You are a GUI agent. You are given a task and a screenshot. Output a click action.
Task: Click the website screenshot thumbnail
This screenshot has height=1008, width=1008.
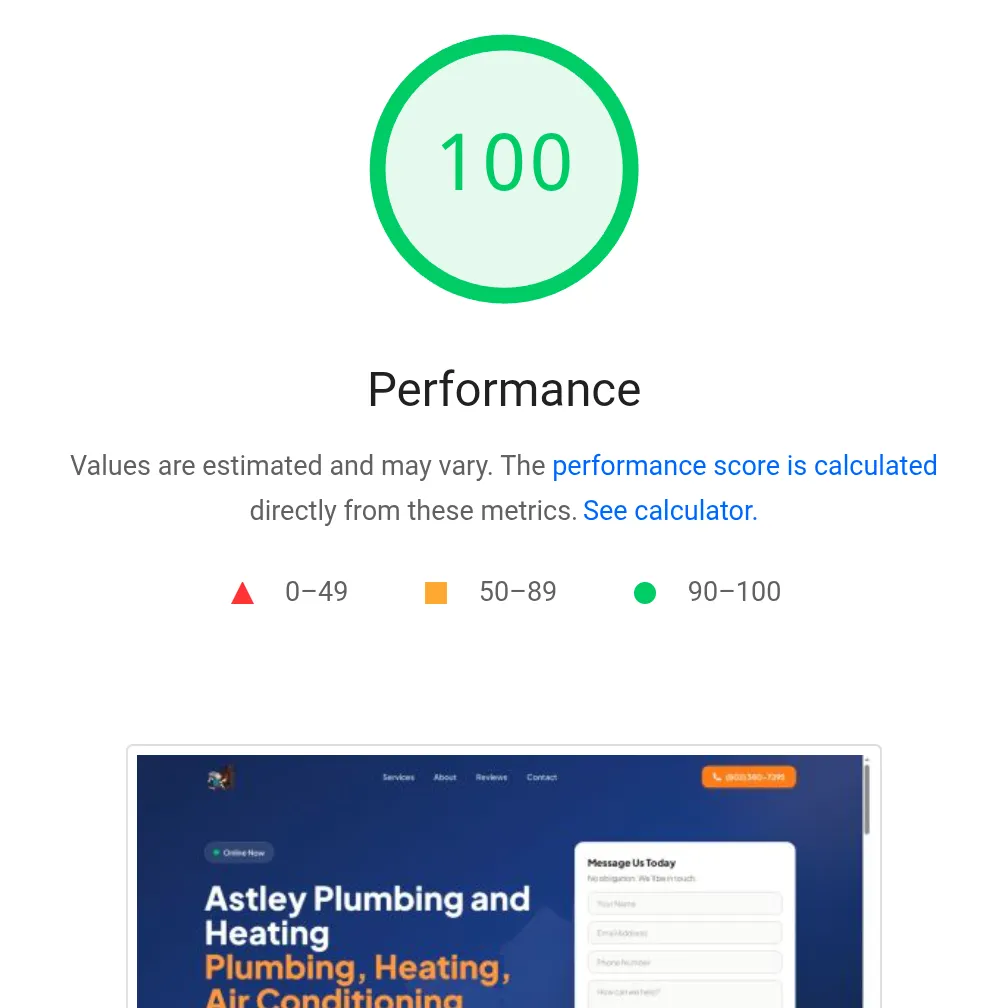(x=504, y=880)
